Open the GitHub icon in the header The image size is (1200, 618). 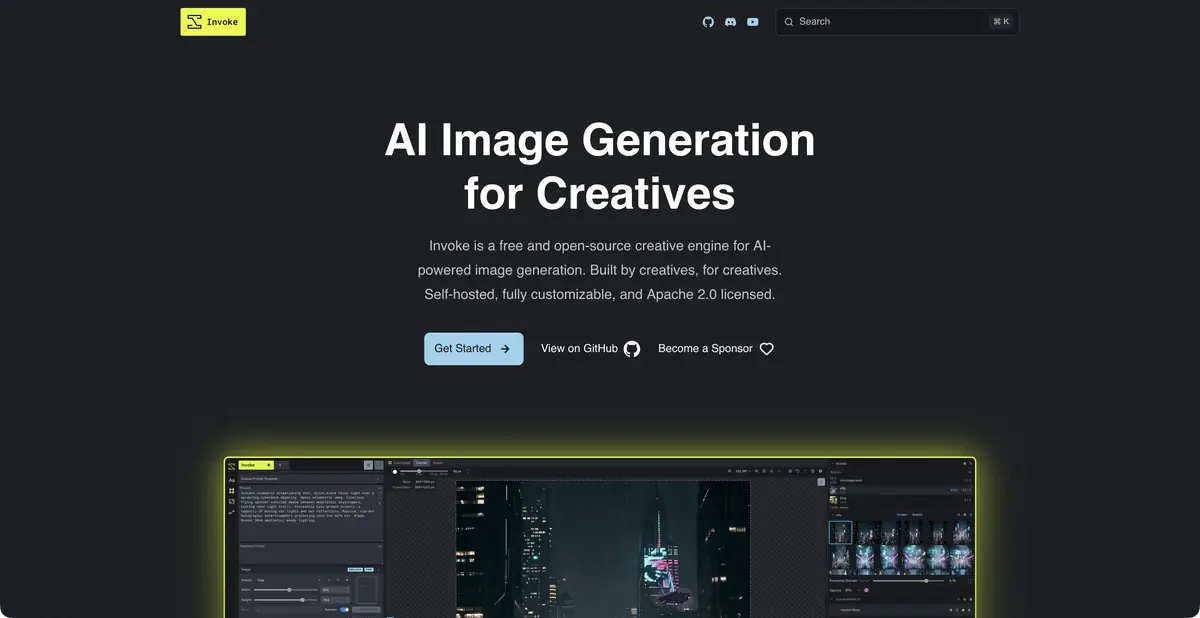708,22
